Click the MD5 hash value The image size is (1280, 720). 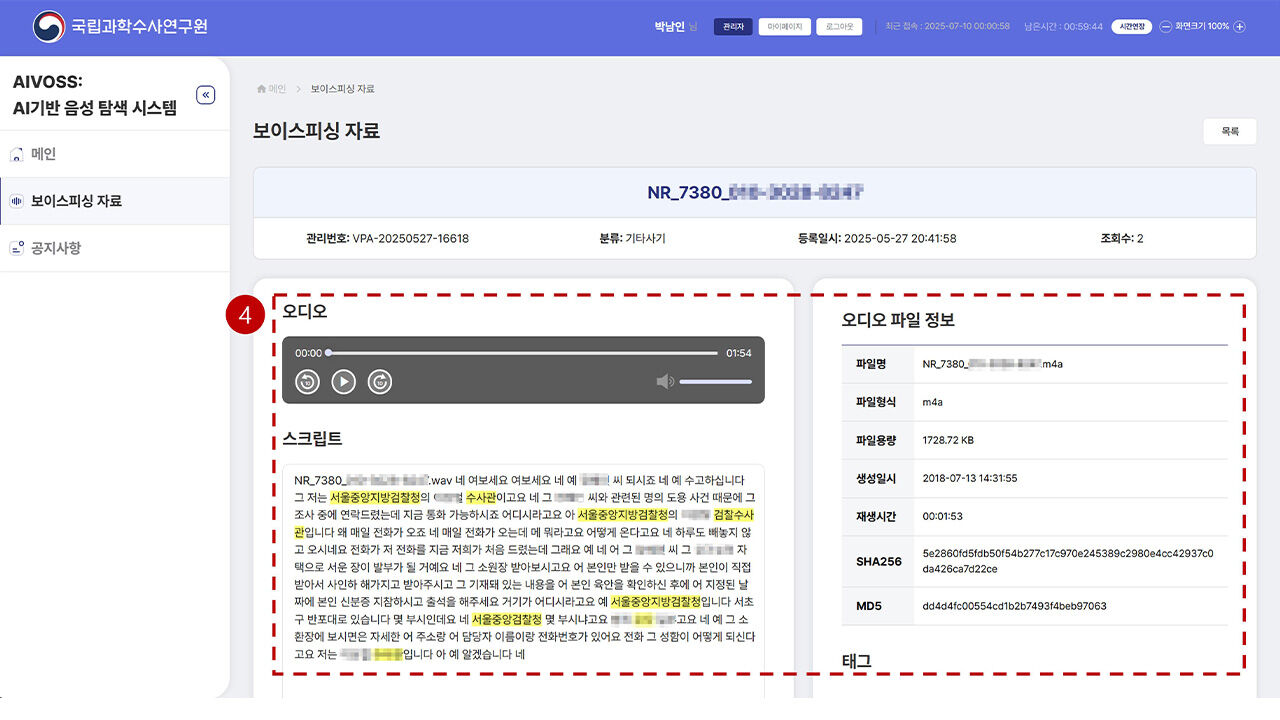[x=1014, y=606]
